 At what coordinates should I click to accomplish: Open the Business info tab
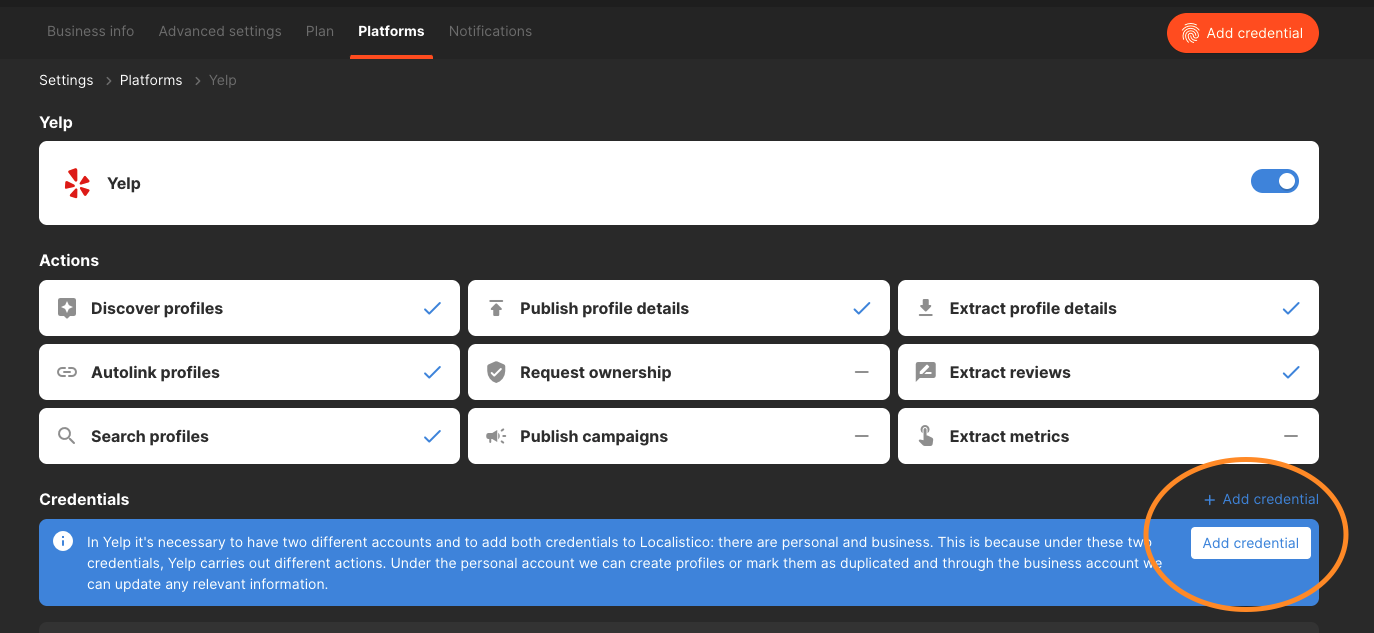(x=90, y=31)
